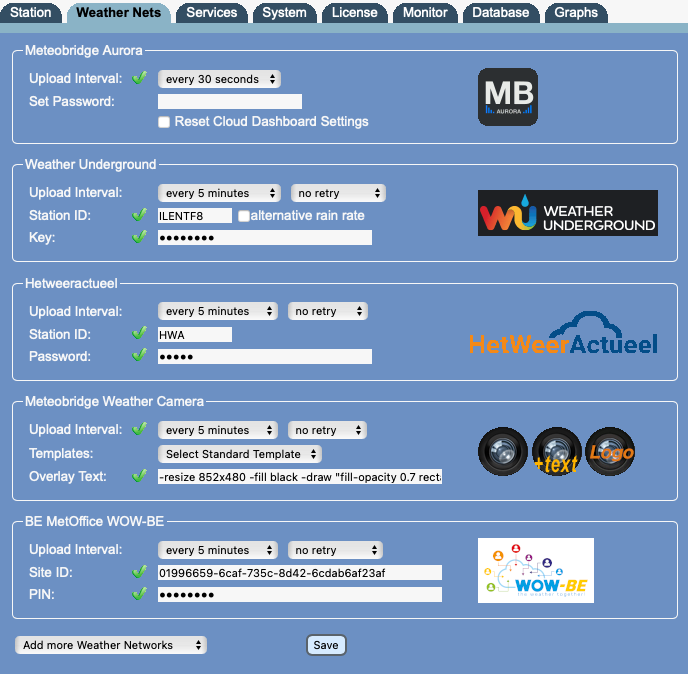The height and width of the screenshot is (674, 688).
Task: Click the Weather Underground logo
Action: click(x=567, y=213)
